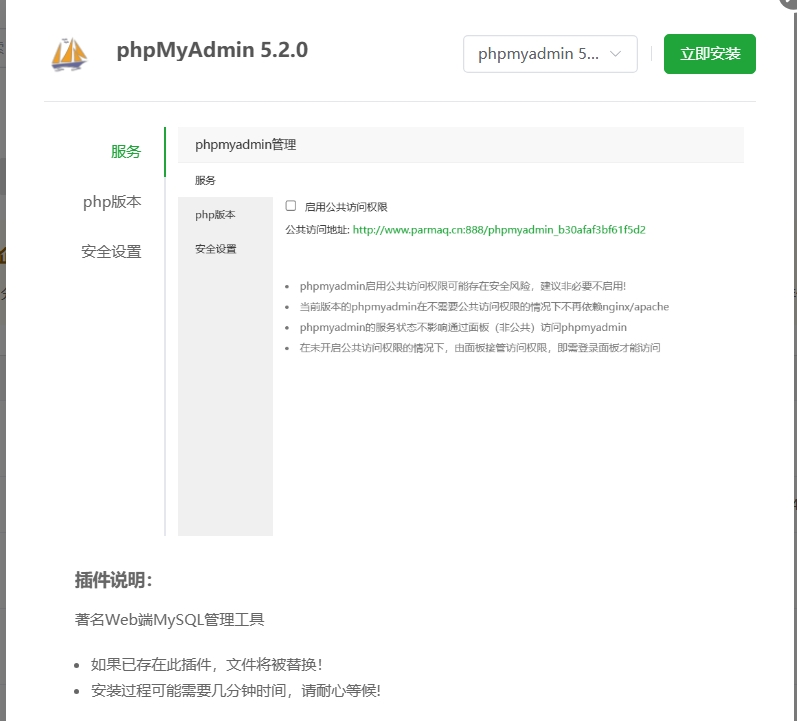The width and height of the screenshot is (797, 721).
Task: Choose 安全设置 in the inner gray menu
Action: tap(216, 249)
